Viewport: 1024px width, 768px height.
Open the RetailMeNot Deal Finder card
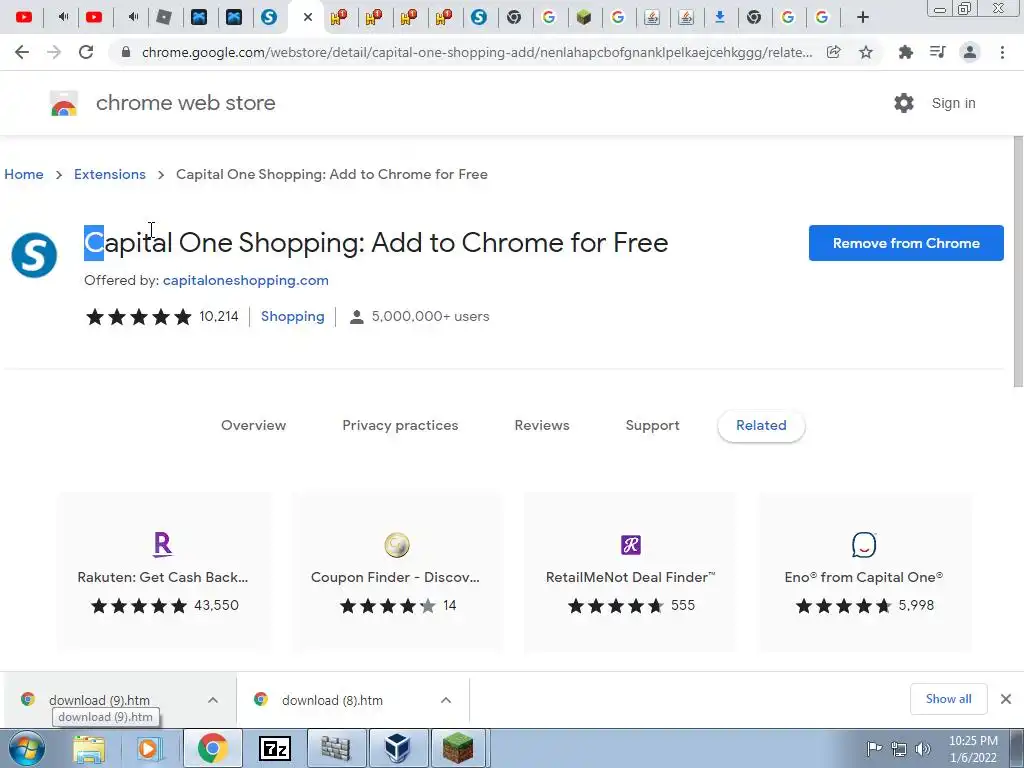tap(630, 573)
